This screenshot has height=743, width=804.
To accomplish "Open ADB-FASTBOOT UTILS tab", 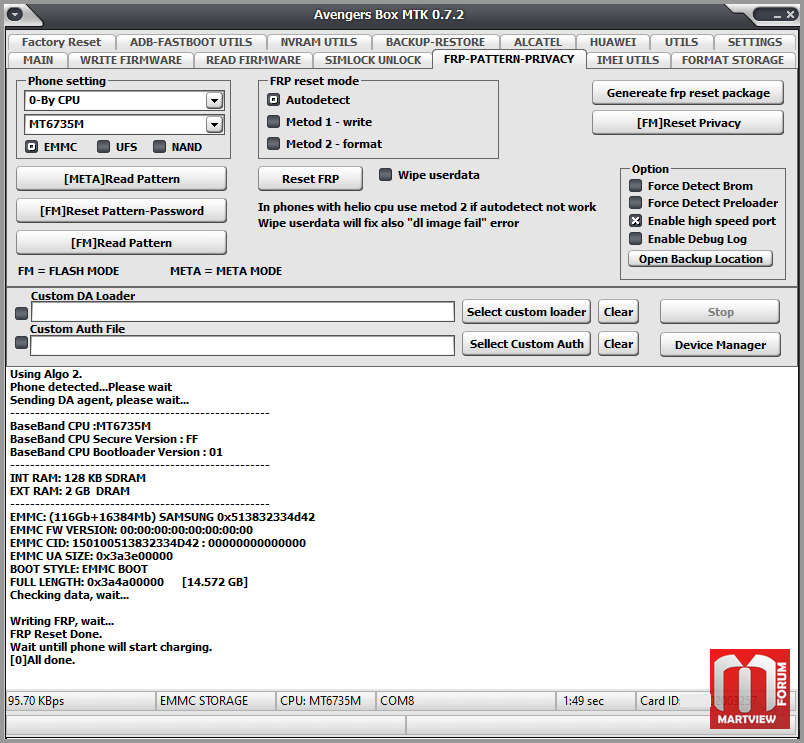I will click(191, 42).
